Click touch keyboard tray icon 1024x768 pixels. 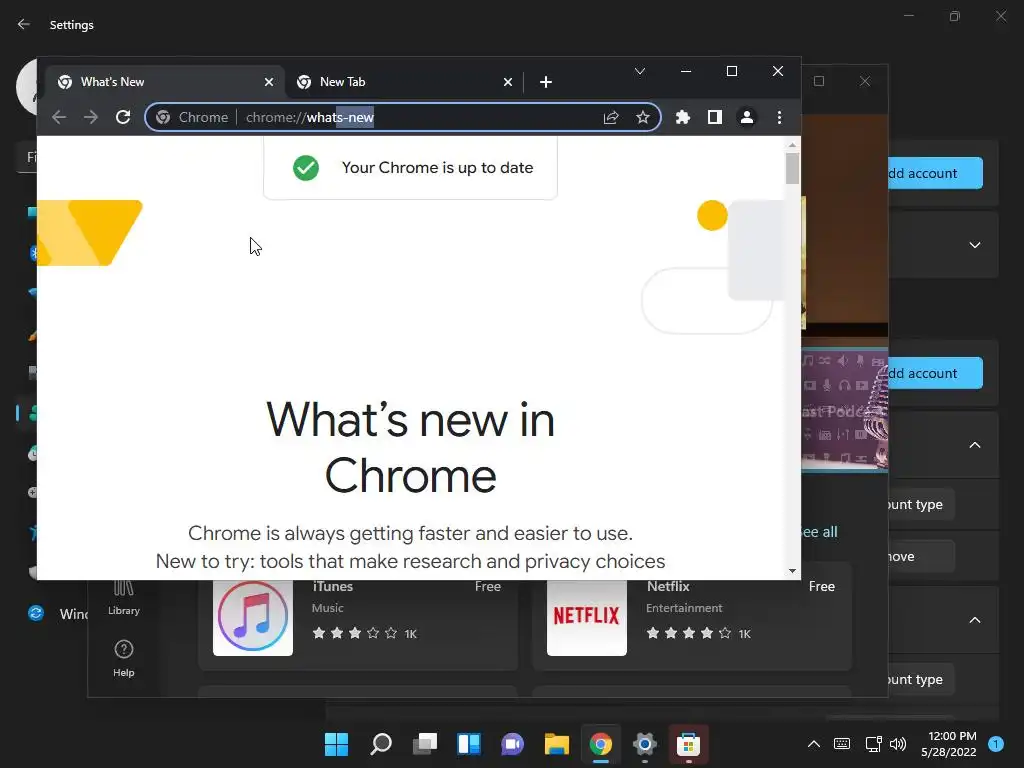pos(842,744)
